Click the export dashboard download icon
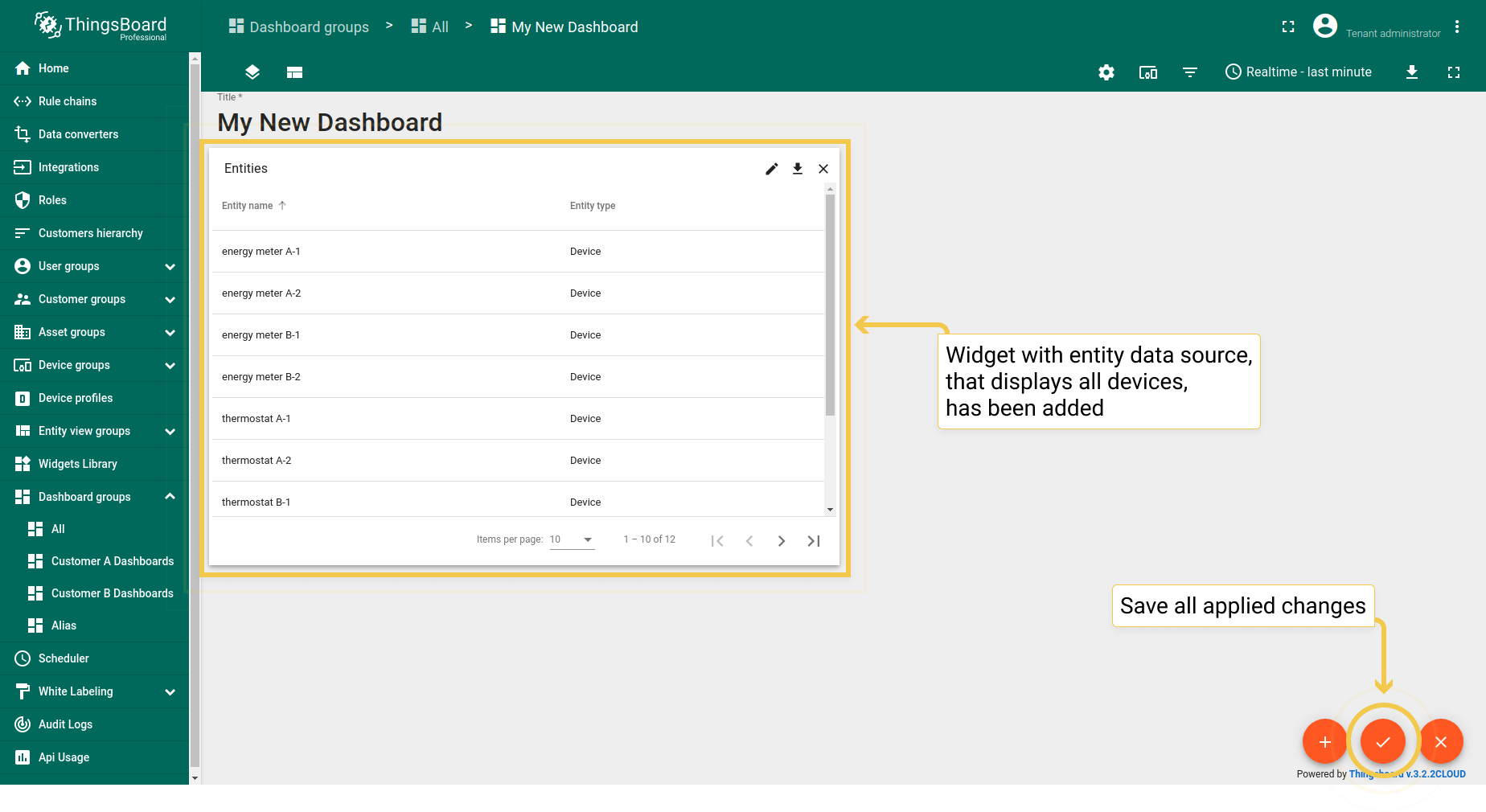1486x812 pixels. (1412, 72)
